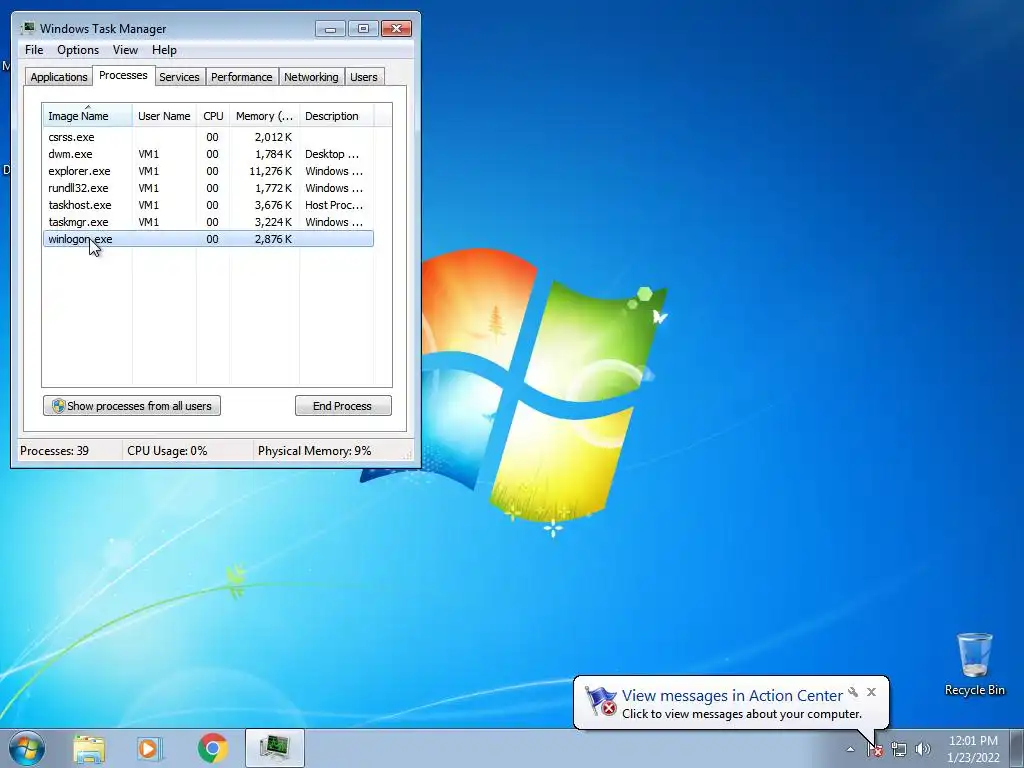Switch to the Users tab
The image size is (1024, 768).
(364, 77)
